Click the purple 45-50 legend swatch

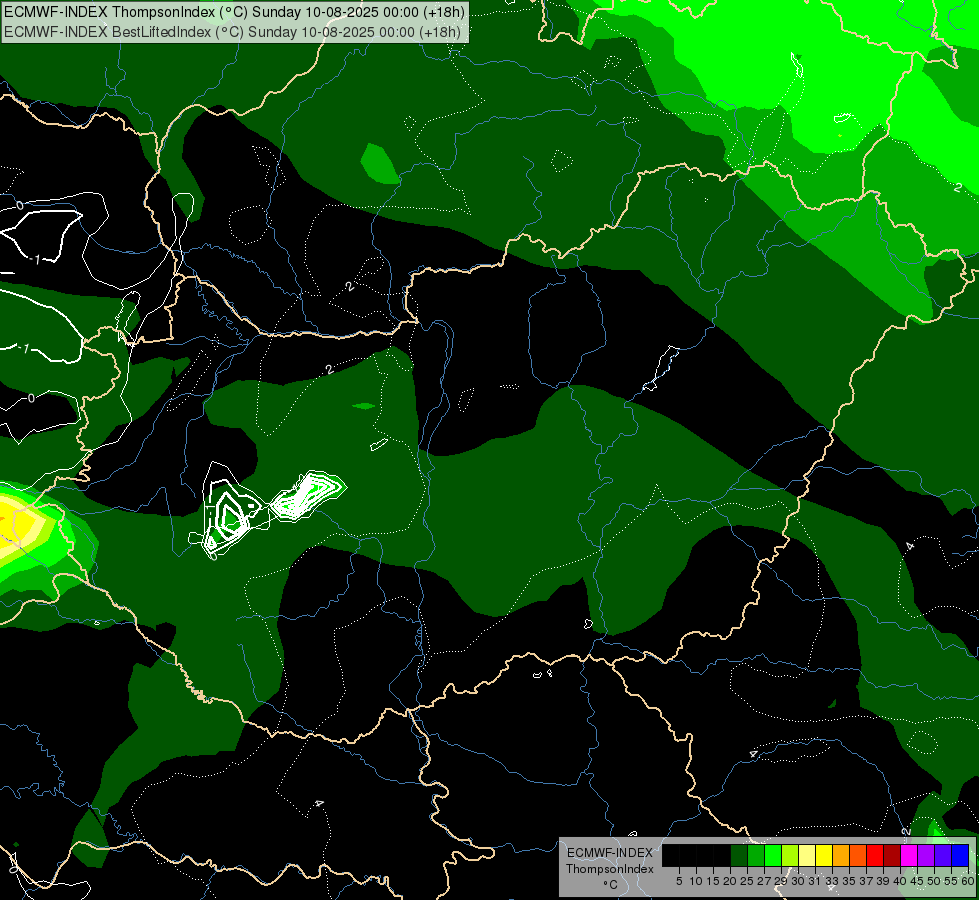[926, 856]
